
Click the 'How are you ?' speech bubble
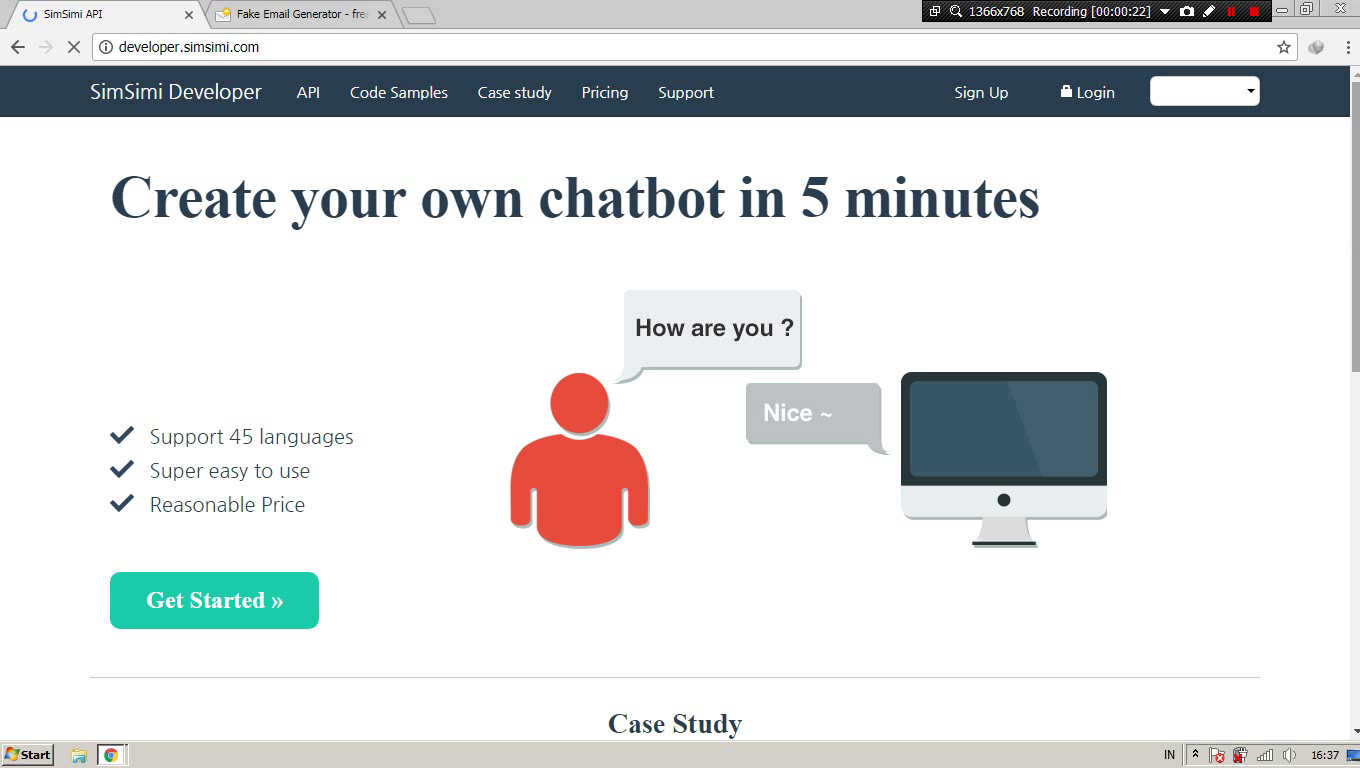(x=711, y=335)
